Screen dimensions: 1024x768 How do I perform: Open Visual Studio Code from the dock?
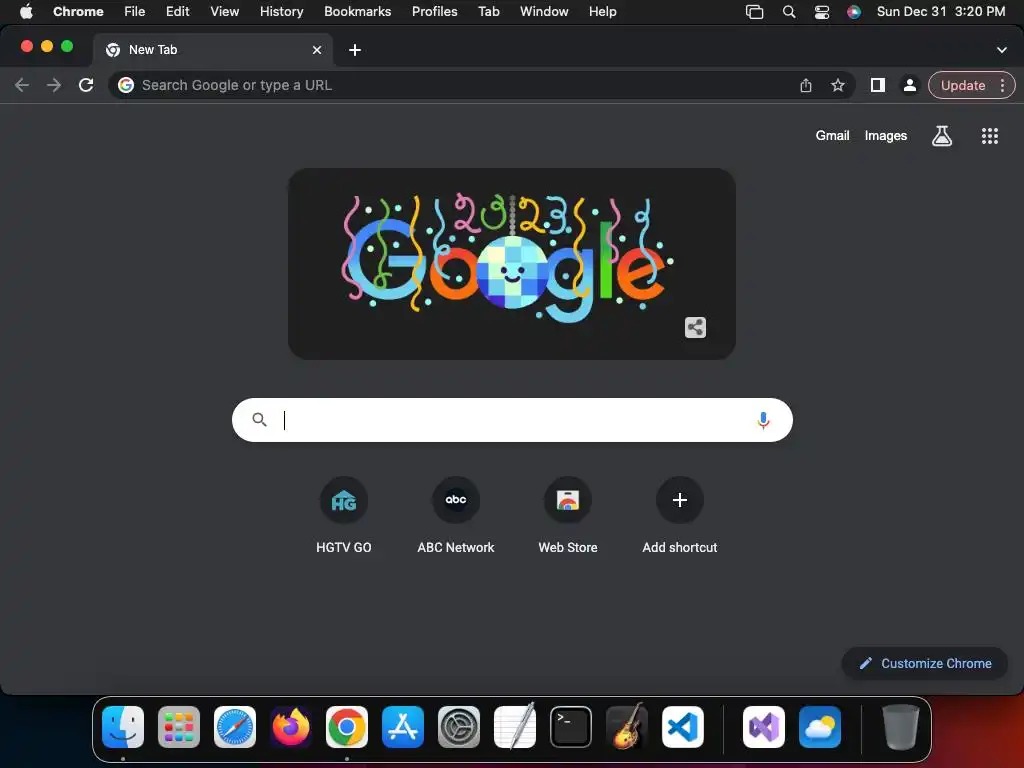(683, 727)
